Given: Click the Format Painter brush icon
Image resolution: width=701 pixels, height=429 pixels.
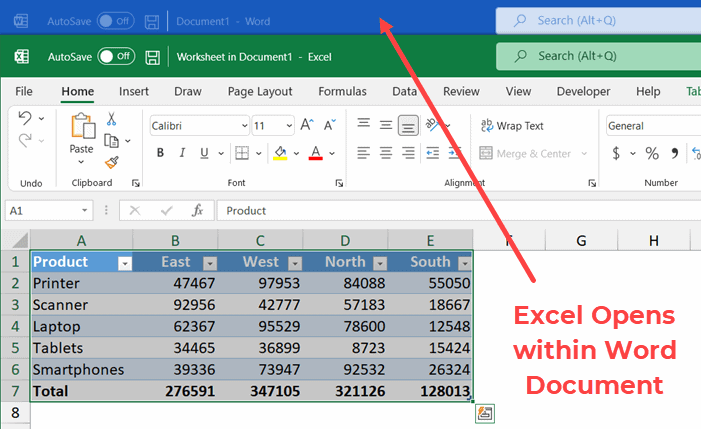Looking at the screenshot, I should point(112,162).
